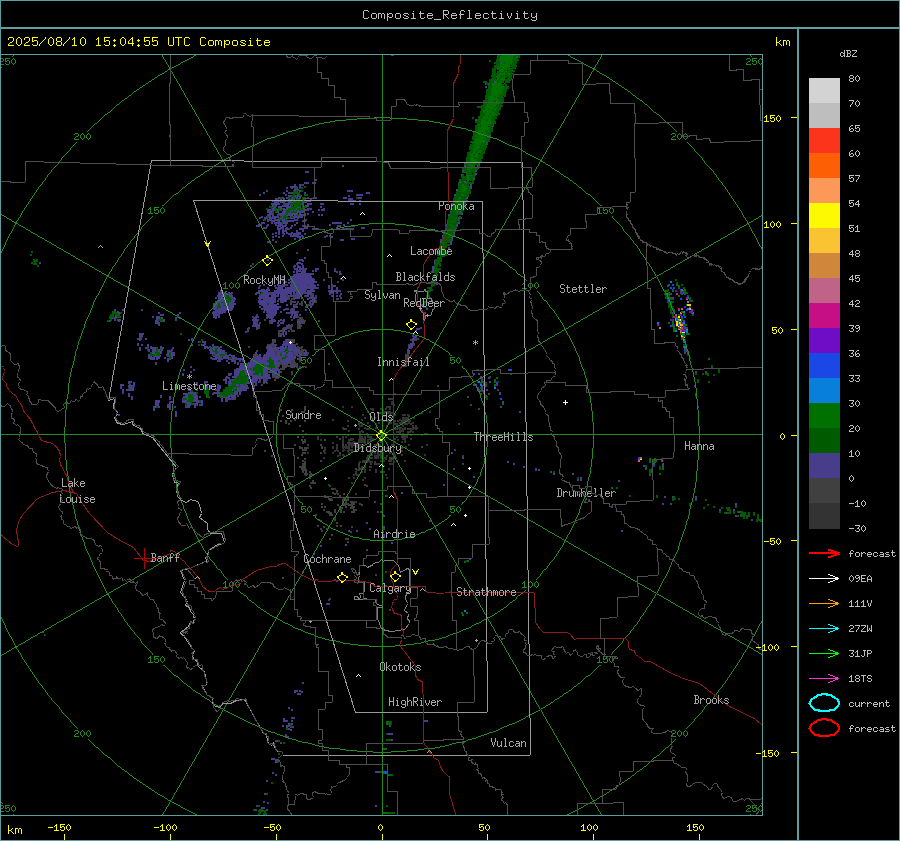Click the 2025/08/10 15:04:55 UTC Composite timestamp
Viewport: 900px width, 841px height.
[138, 42]
